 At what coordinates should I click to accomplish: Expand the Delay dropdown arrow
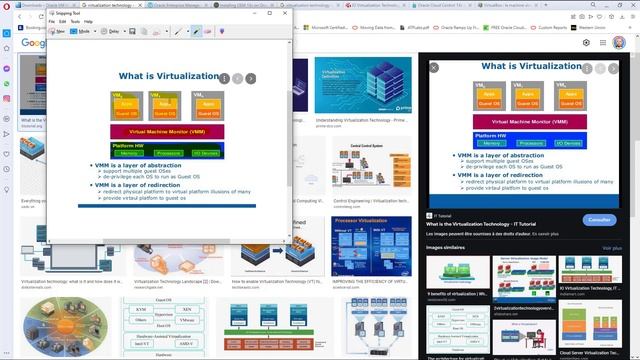point(124,31)
